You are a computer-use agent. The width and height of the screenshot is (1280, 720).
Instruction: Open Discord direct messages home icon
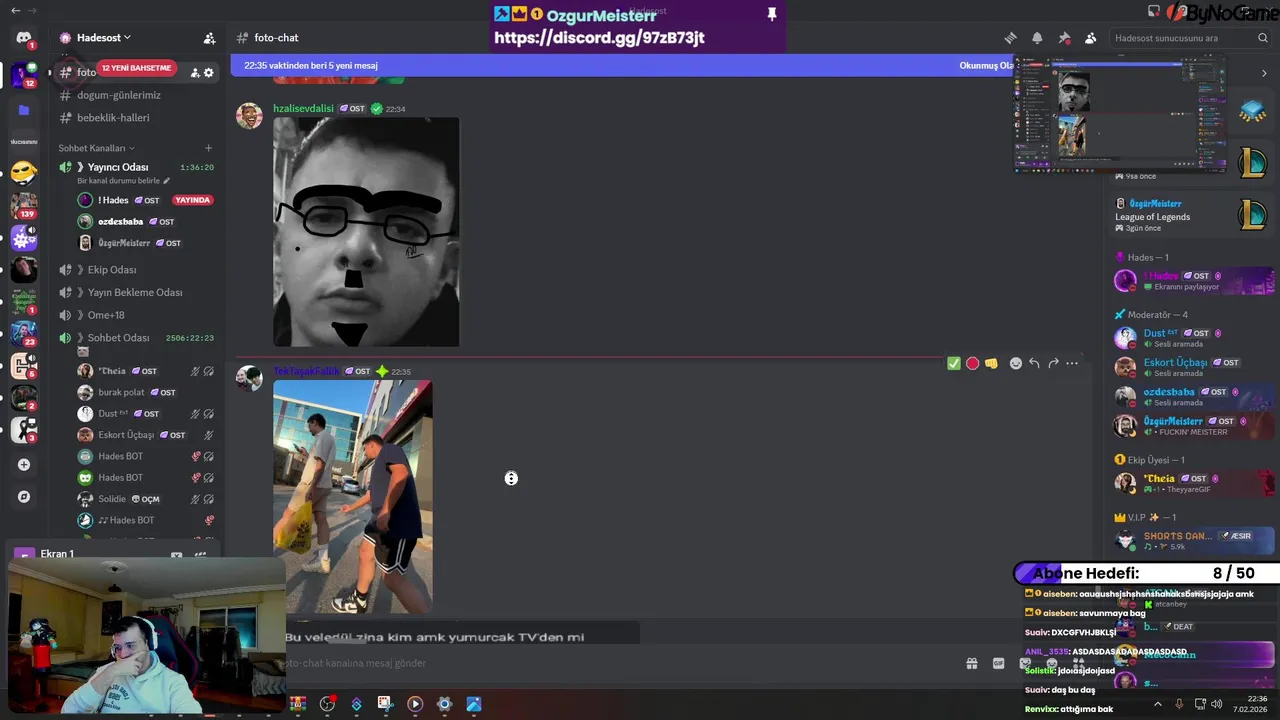(24, 38)
